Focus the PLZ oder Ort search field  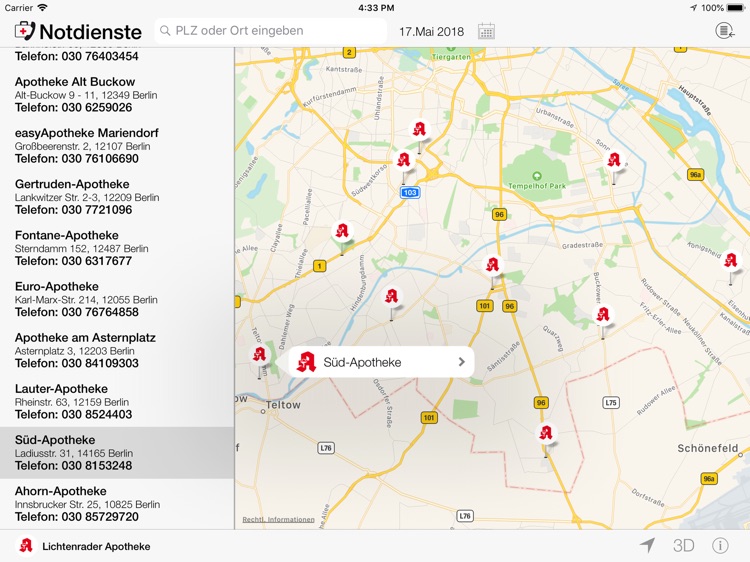[270, 31]
